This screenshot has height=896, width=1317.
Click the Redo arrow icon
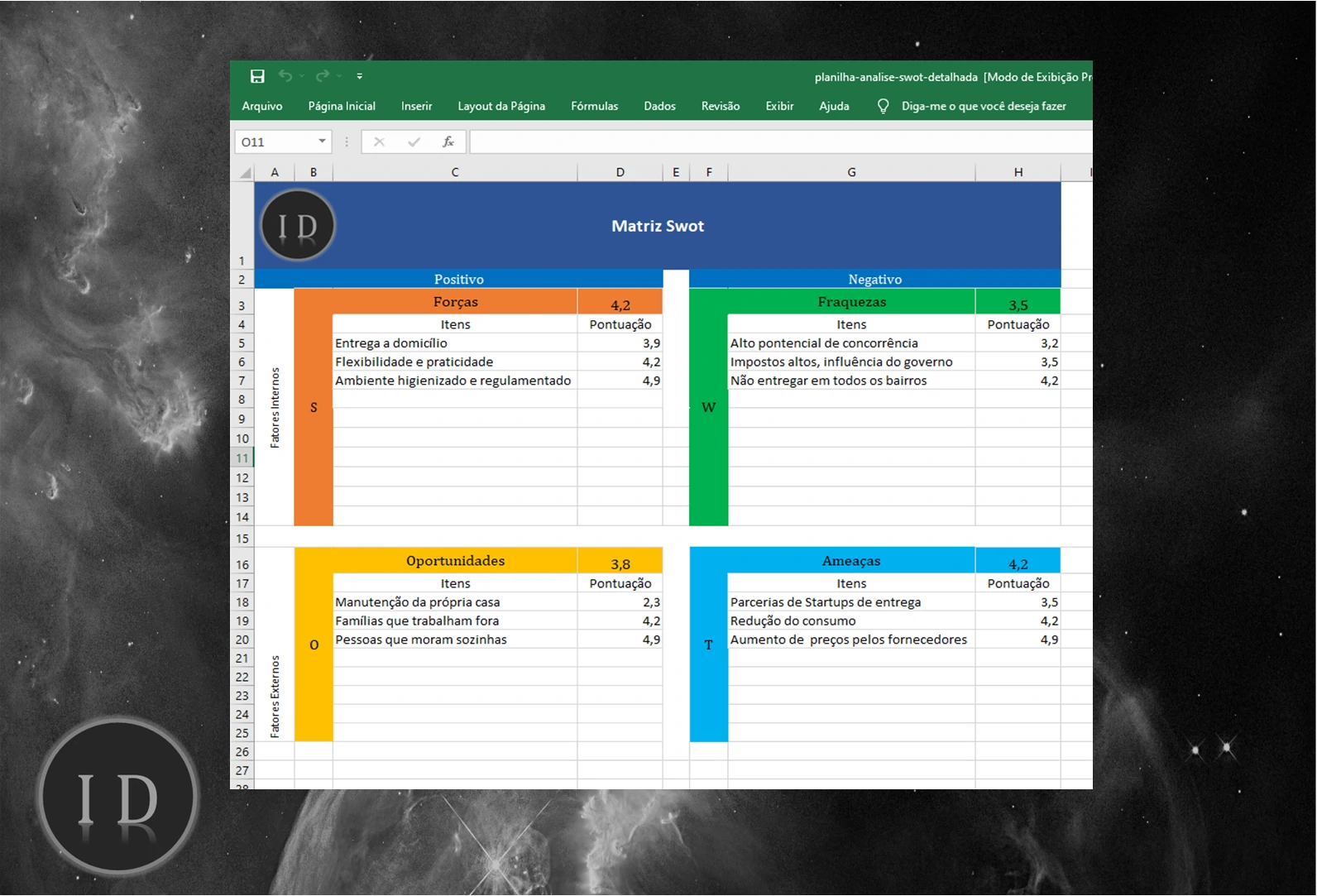(x=322, y=76)
